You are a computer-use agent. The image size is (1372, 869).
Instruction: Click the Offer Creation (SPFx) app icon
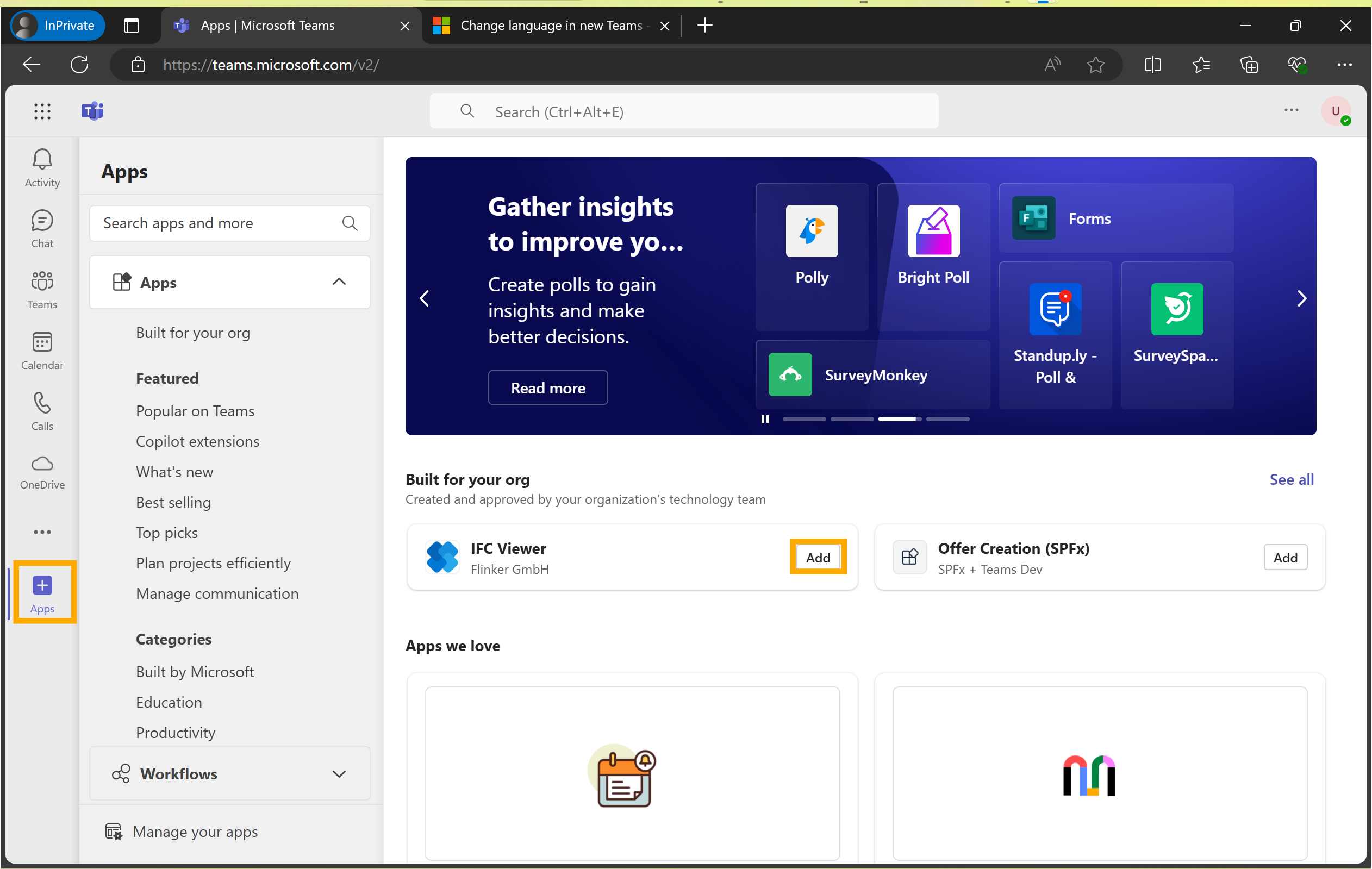[x=909, y=557]
